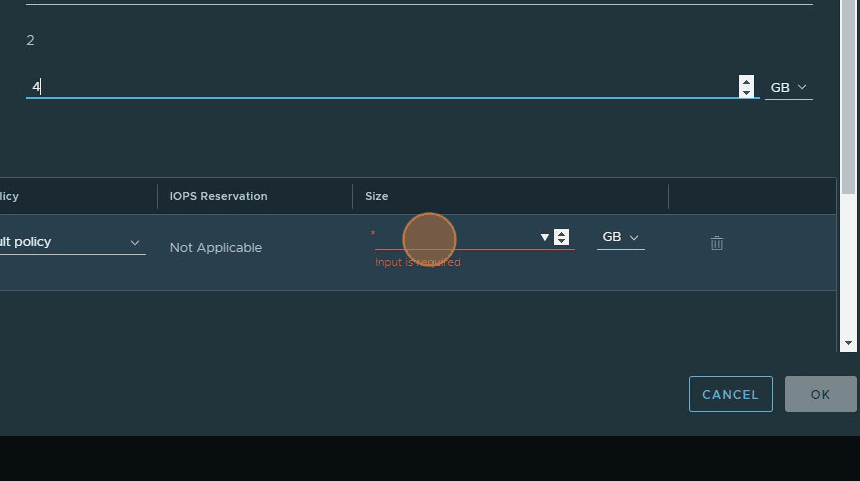Image resolution: width=860 pixels, height=481 pixels.
Task: Click the OK button
Action: (x=821, y=394)
